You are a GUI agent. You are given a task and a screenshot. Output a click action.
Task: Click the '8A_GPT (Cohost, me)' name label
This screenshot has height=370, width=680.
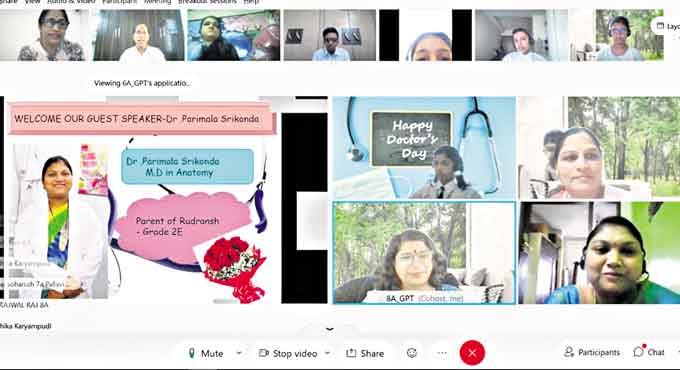[425, 298]
